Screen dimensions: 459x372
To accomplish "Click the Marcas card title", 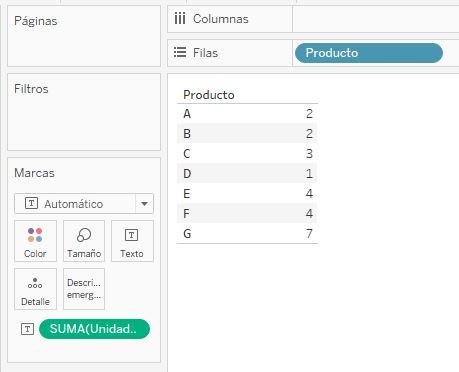I will tap(34, 173).
